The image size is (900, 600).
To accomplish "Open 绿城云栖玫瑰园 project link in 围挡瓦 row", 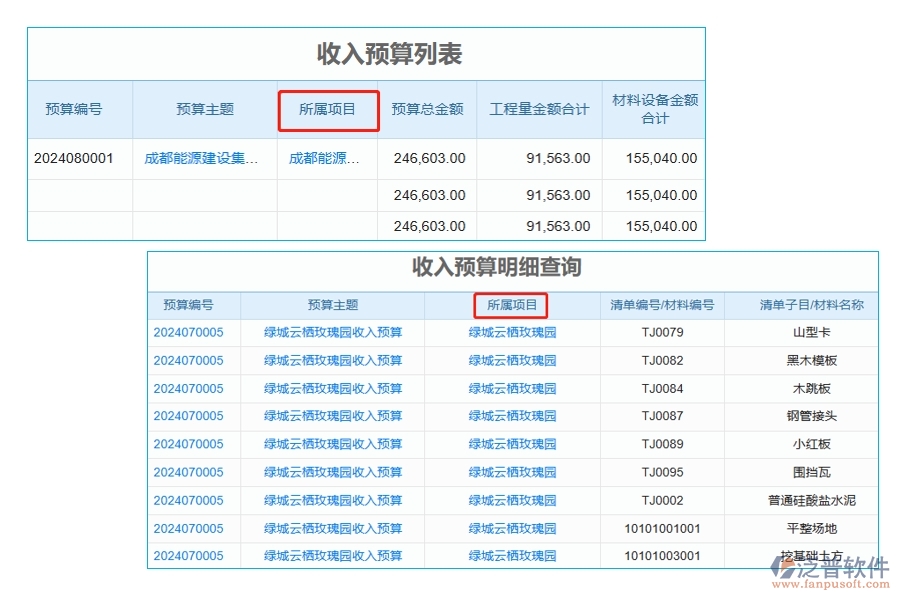I will pos(514,472).
